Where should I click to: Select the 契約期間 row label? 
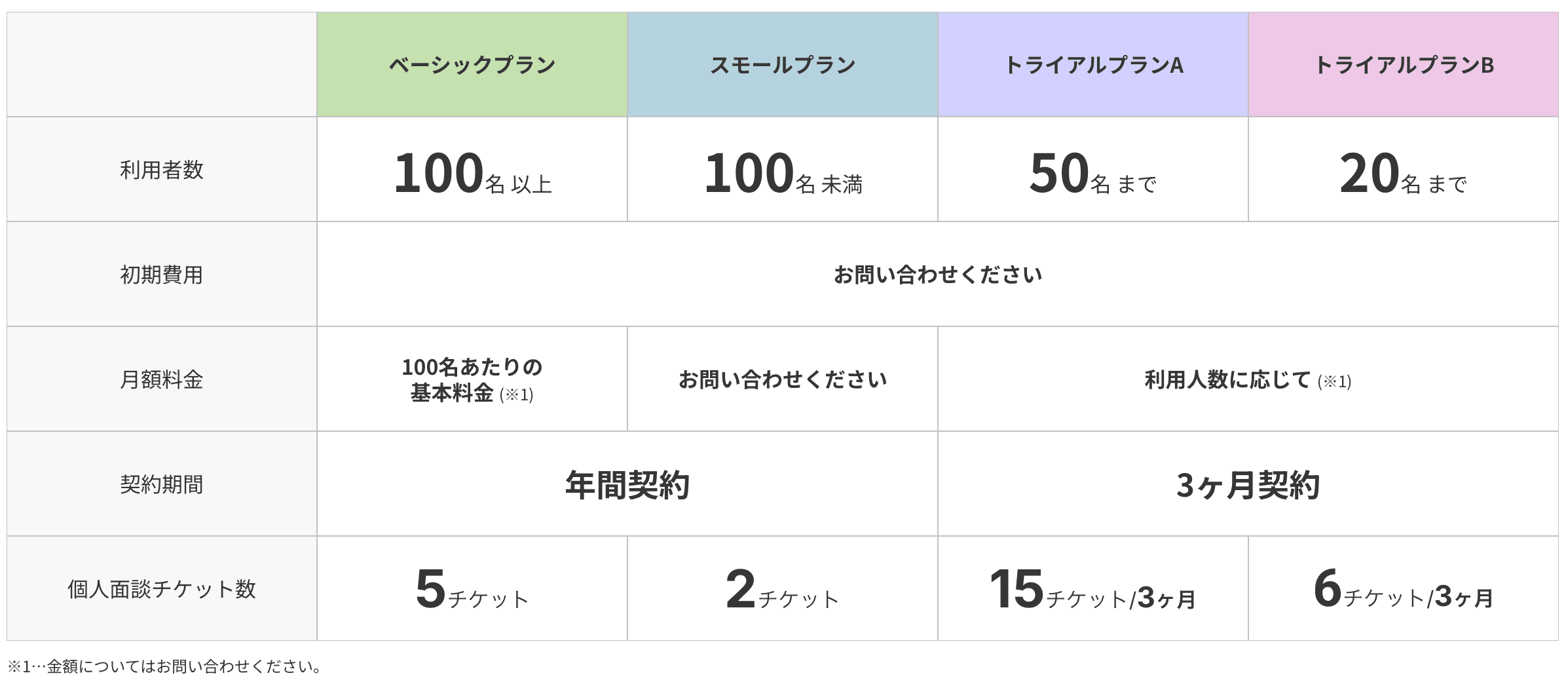pyautogui.click(x=162, y=484)
